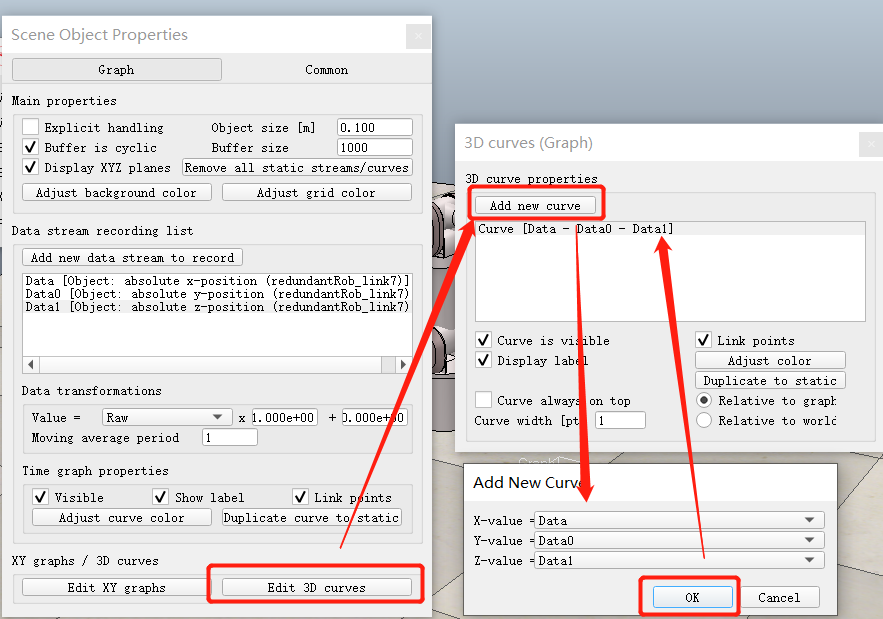Toggle Display XYZ planes checkbox
This screenshot has height=619, width=883.
pos(31,167)
